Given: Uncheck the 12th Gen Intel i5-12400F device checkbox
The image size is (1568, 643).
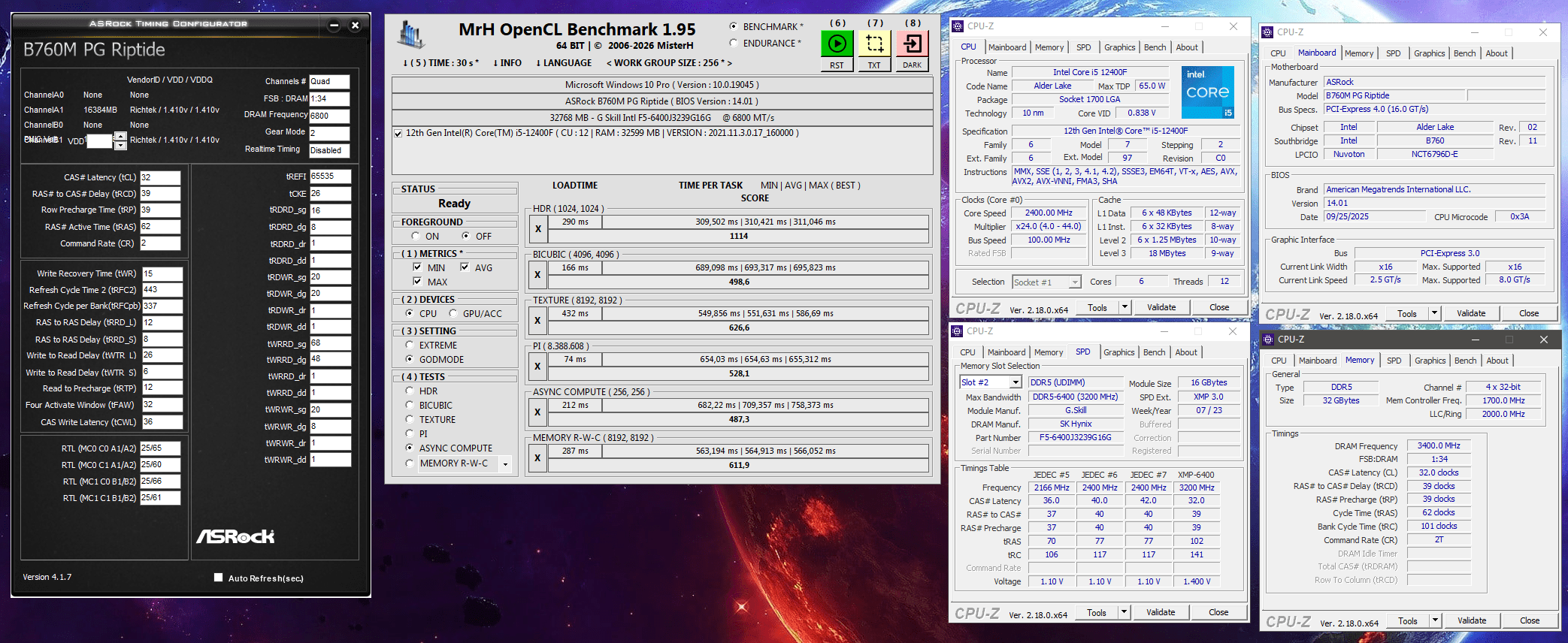Looking at the screenshot, I should coord(398,134).
